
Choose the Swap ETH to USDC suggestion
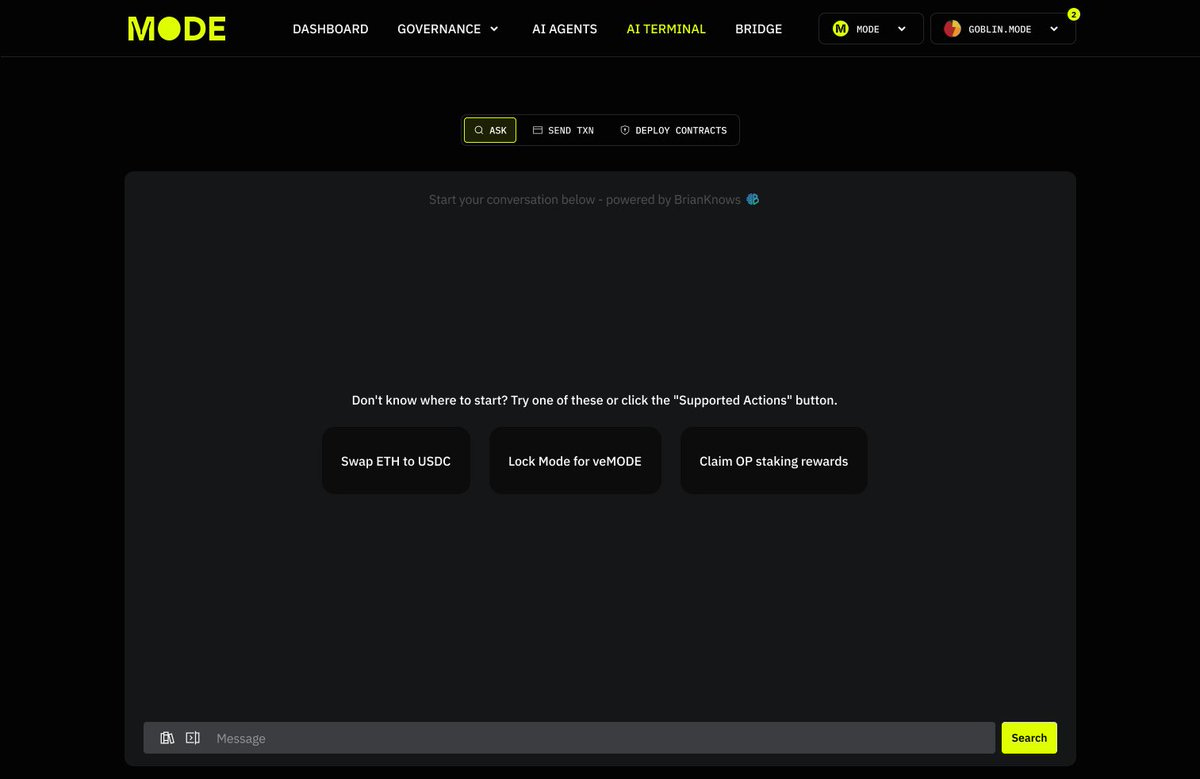pyautogui.click(x=396, y=461)
